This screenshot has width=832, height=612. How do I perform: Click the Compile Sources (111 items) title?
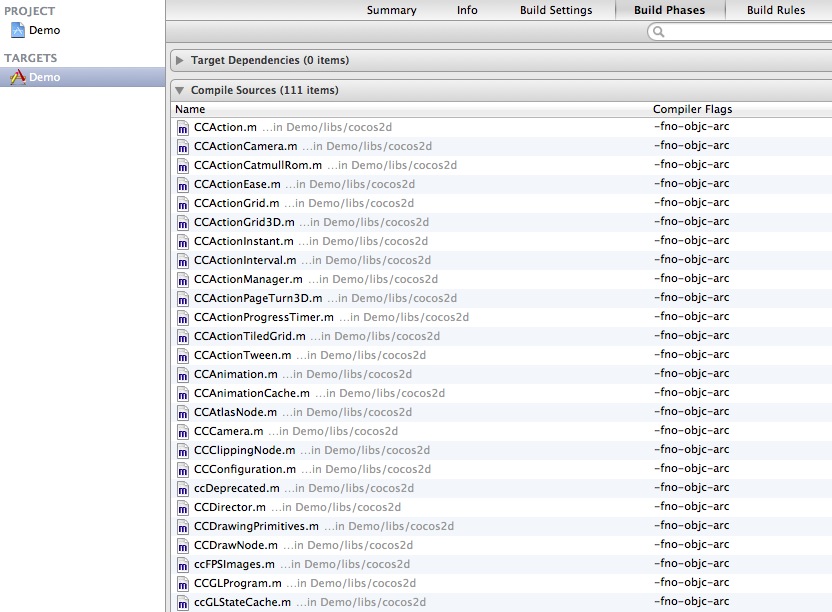click(x=265, y=90)
